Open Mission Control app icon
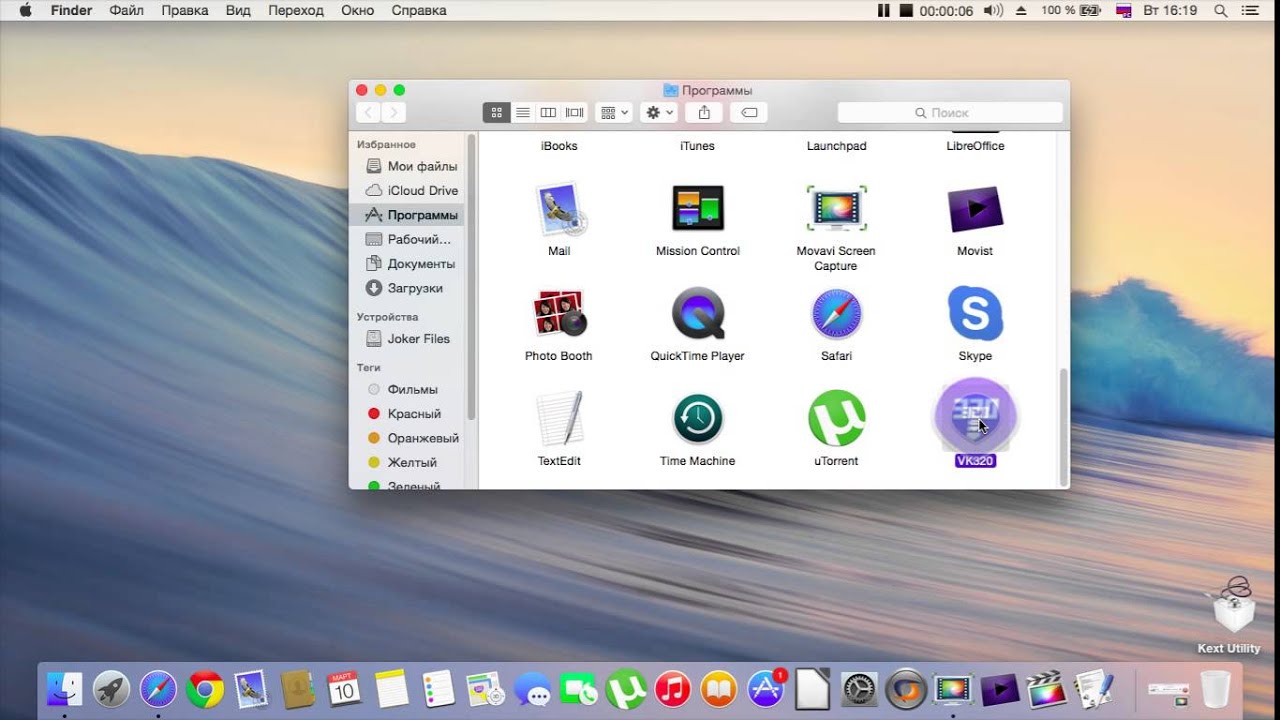 (698, 209)
